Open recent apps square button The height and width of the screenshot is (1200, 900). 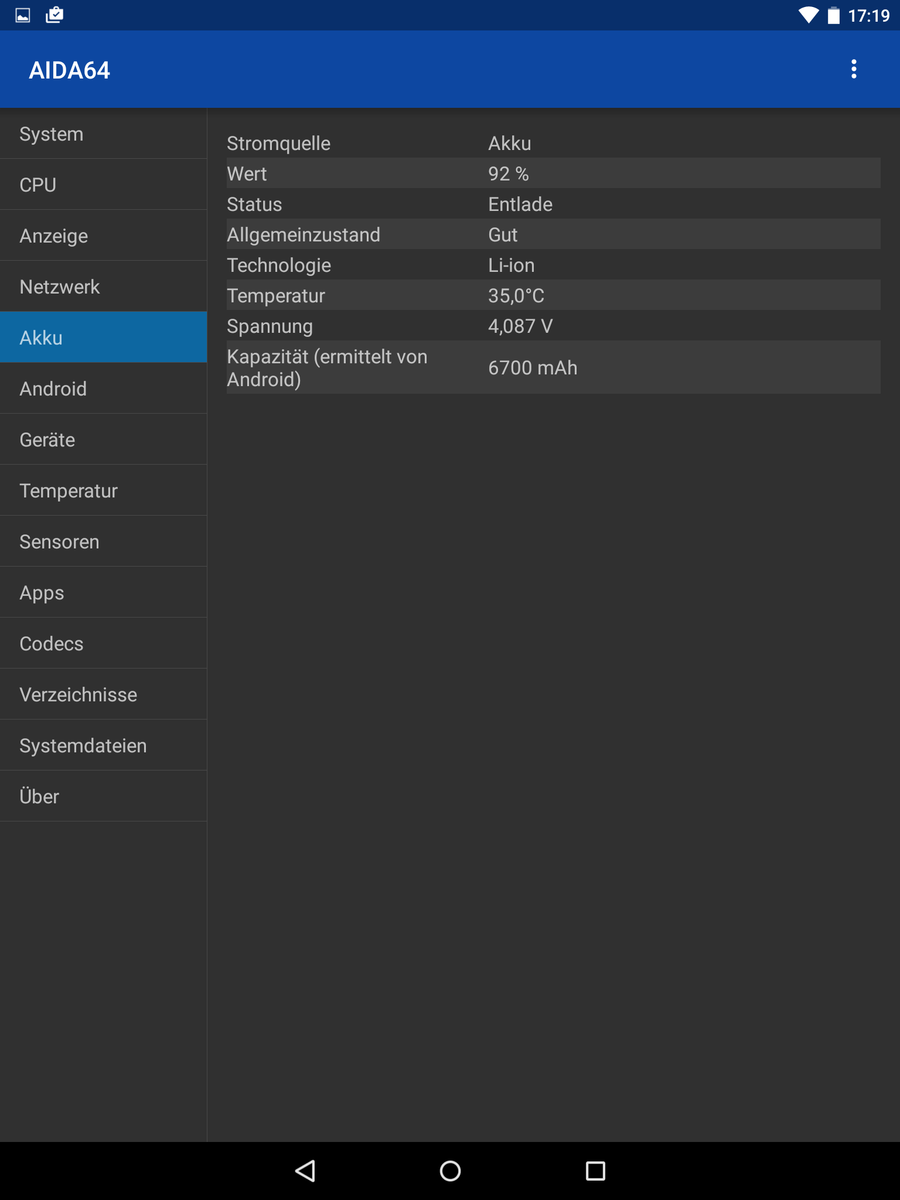[595, 1170]
